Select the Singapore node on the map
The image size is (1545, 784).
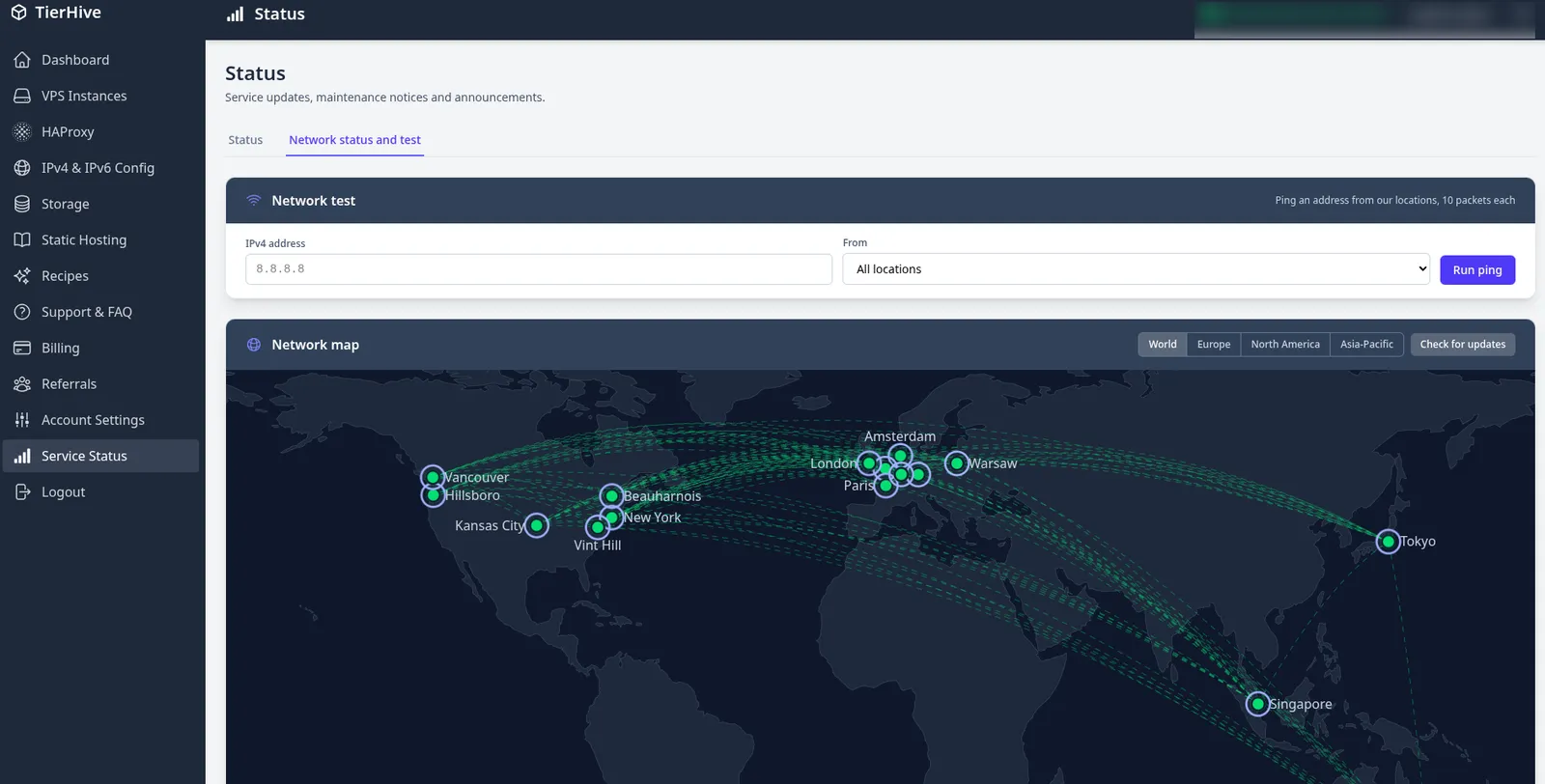[x=1257, y=704]
